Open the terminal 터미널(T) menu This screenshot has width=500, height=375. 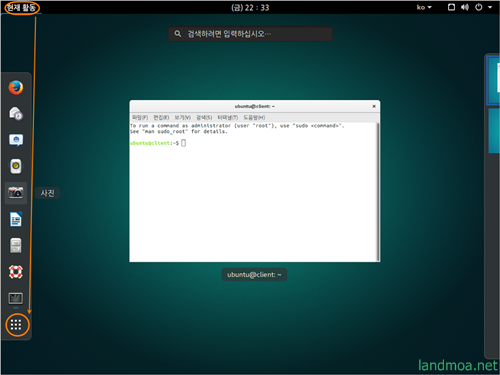coord(228,117)
